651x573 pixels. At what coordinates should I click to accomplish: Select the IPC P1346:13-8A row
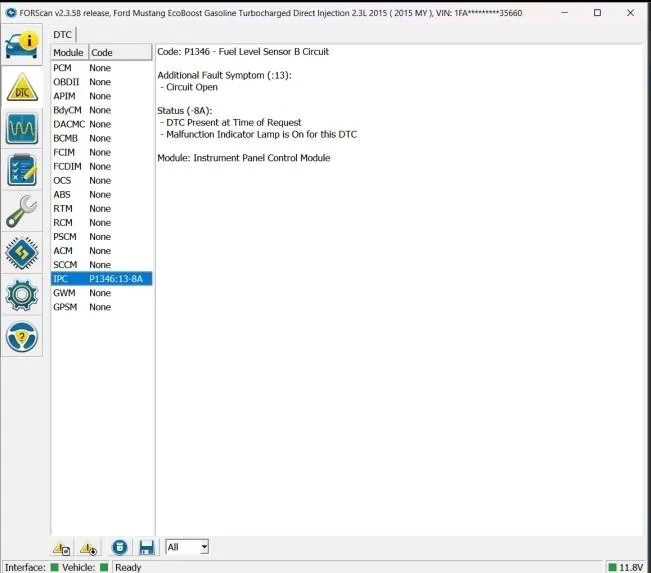101,279
